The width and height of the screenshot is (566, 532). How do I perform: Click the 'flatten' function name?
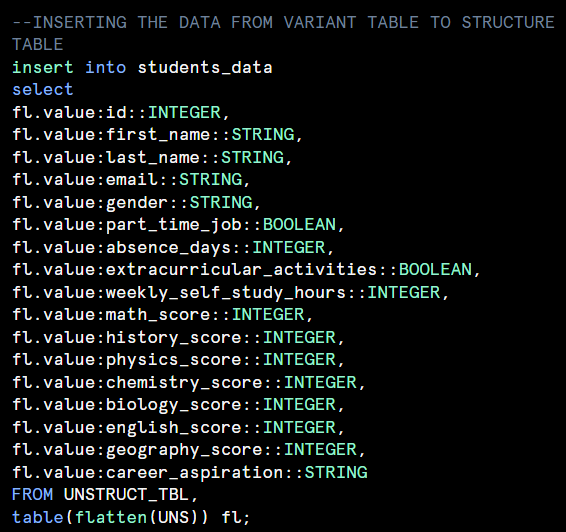pos(111,517)
